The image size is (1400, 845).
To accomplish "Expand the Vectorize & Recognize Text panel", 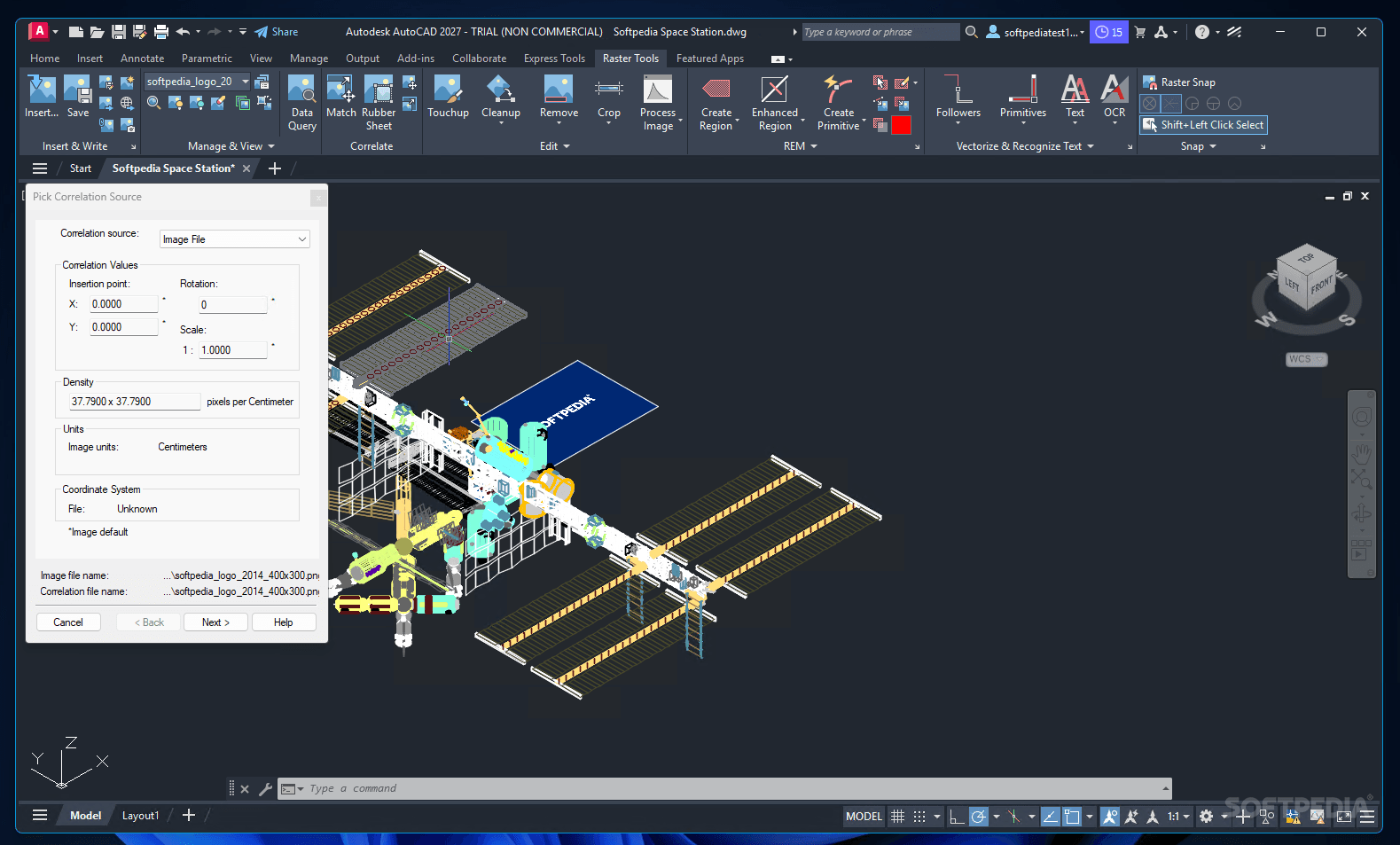I will 1025,146.
